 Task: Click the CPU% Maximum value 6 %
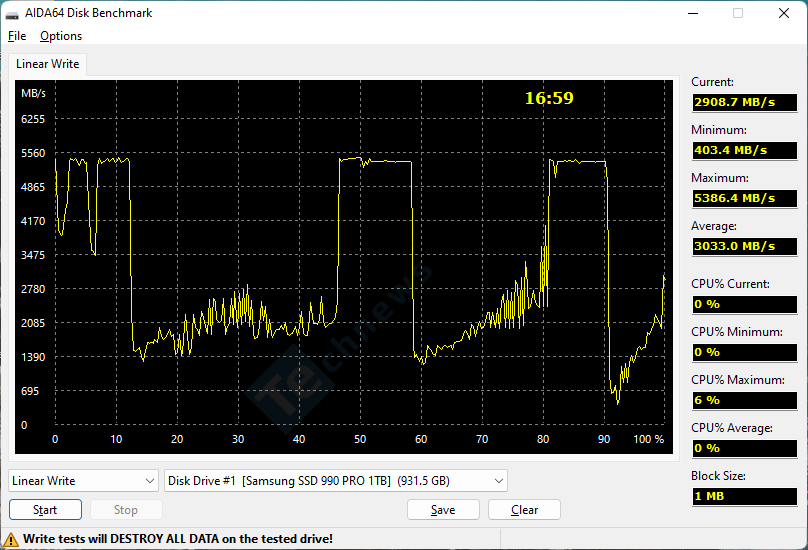coord(745,400)
